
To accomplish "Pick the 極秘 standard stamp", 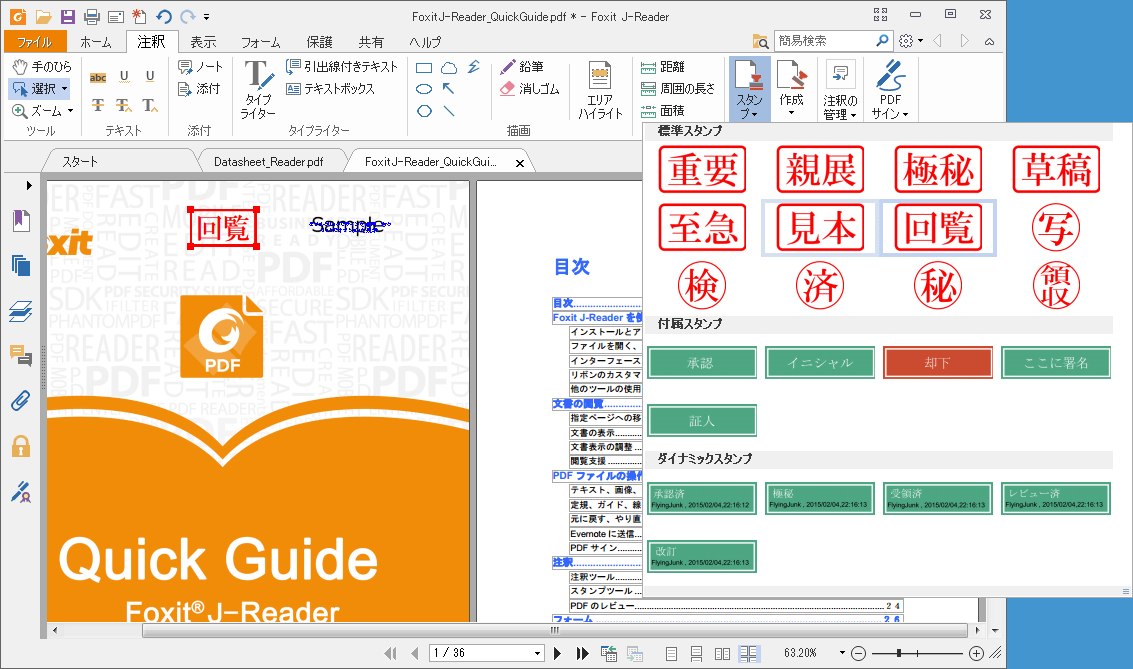I will click(938, 170).
